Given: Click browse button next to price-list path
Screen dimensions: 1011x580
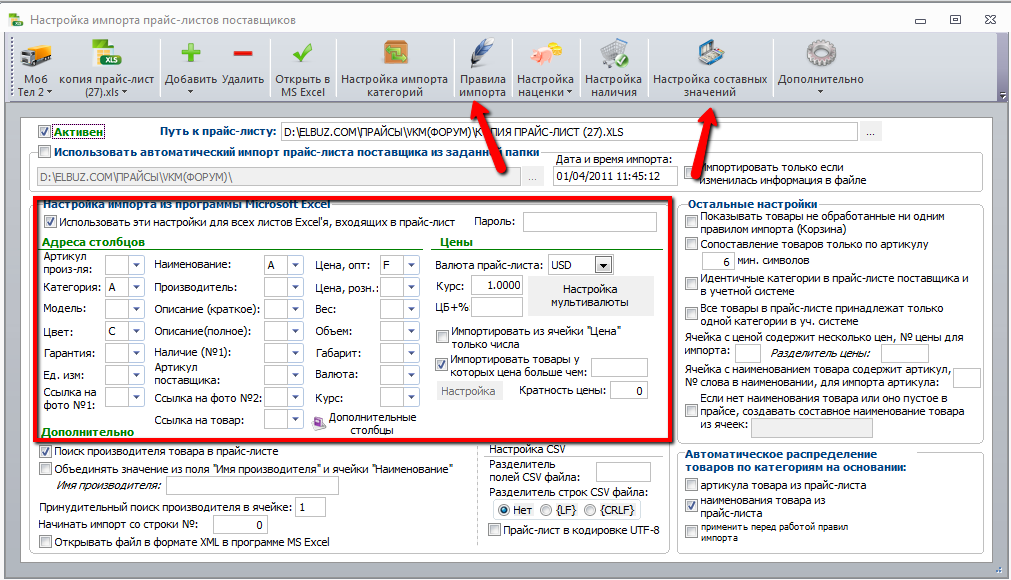Looking at the screenshot, I should pos(870,132).
